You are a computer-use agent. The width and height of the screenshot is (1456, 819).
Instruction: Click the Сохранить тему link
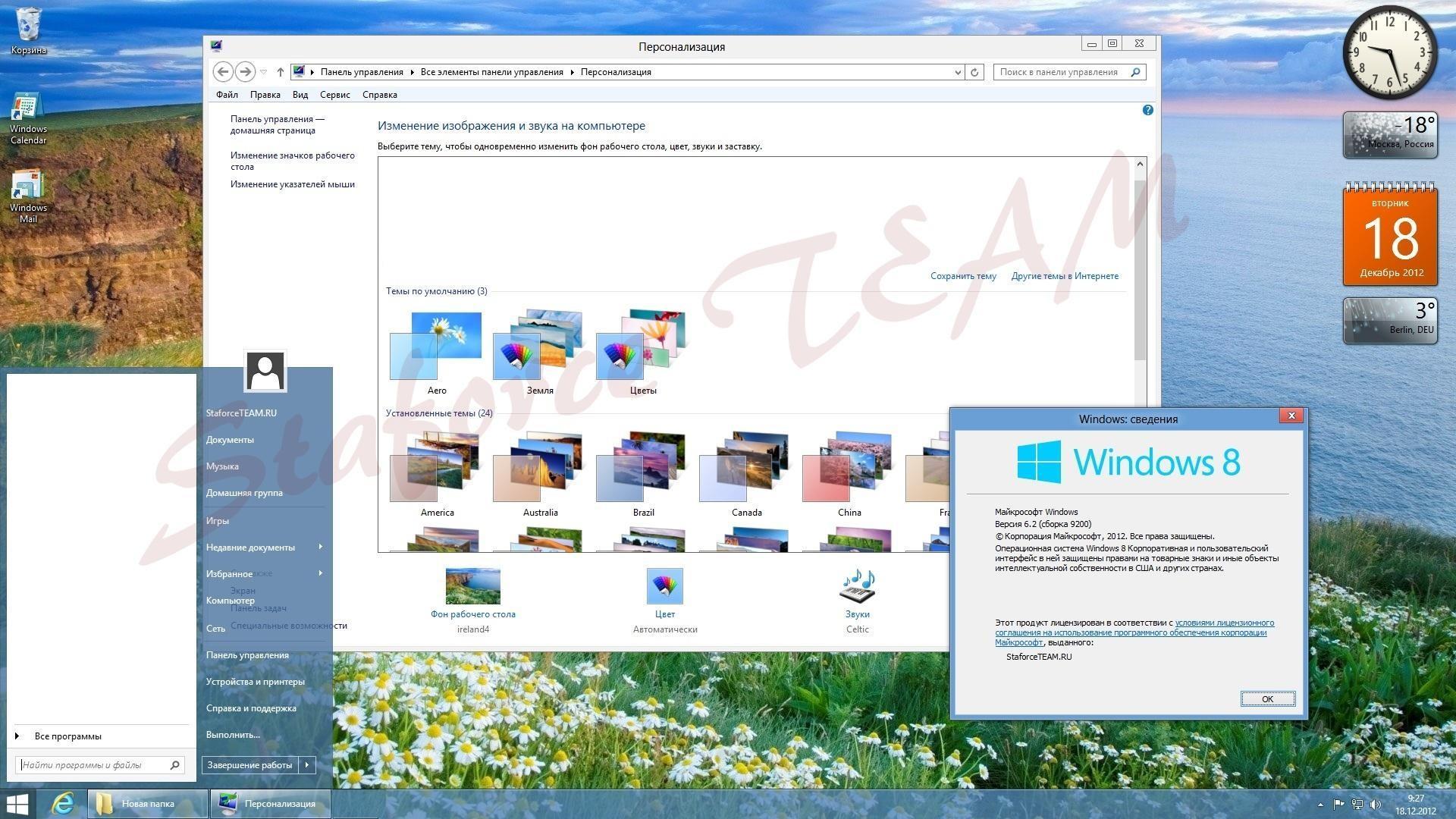(963, 276)
